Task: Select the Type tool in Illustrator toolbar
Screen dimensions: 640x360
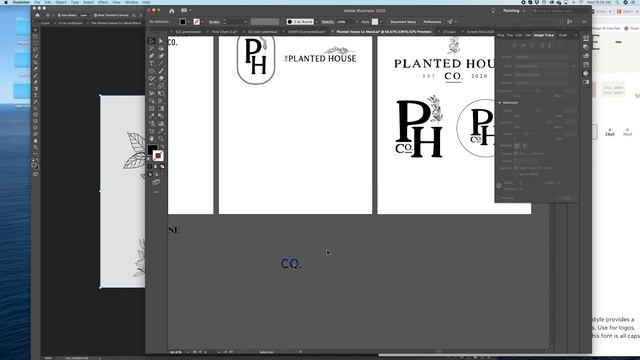Action: (151, 63)
